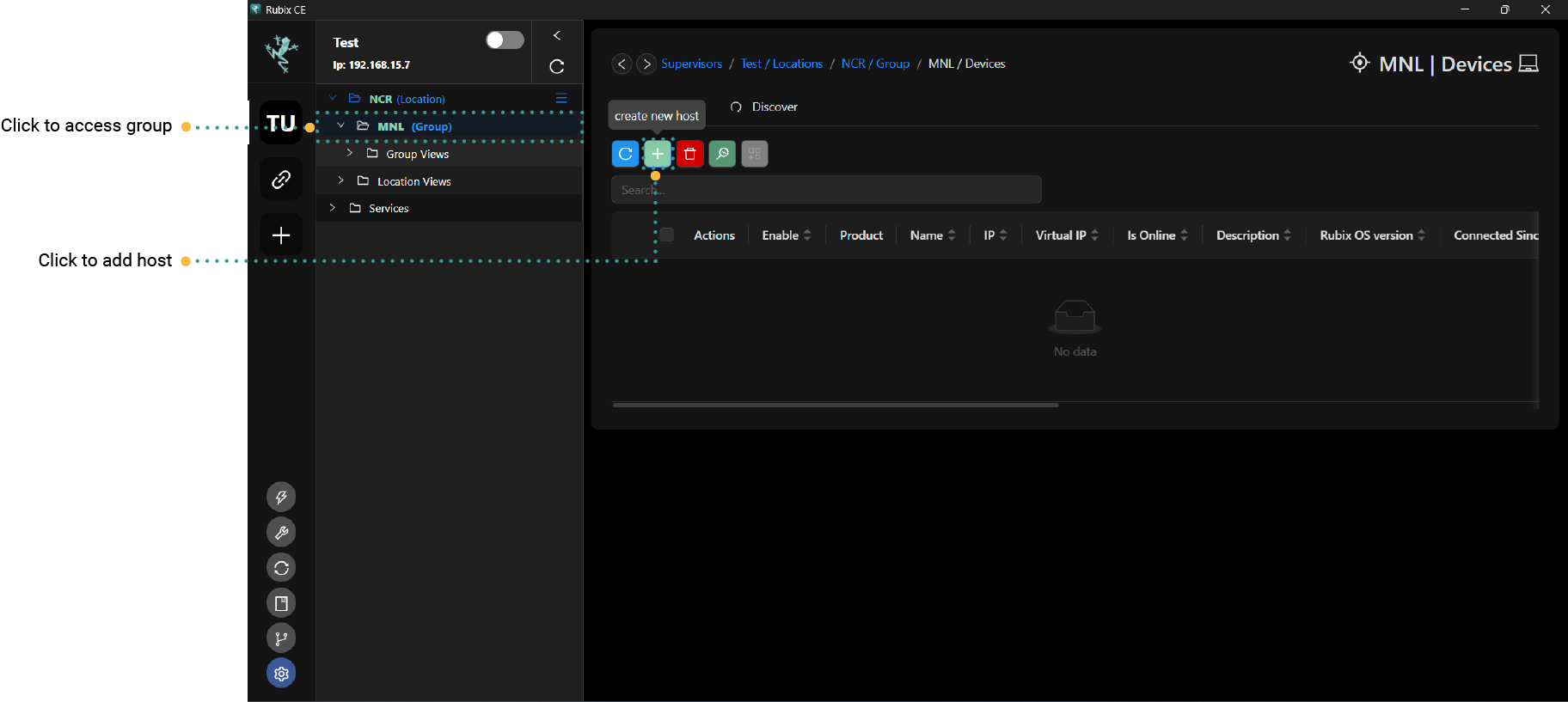Click the Ip: 192.168.15.7 text
1568x702 pixels.
tap(371, 64)
